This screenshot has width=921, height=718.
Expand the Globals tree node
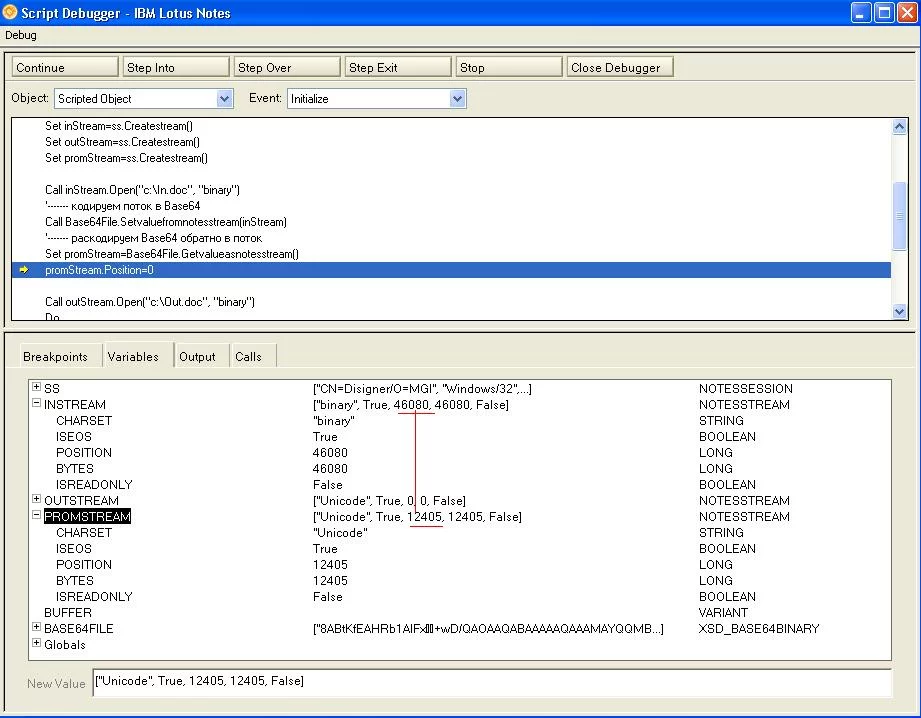click(36, 644)
